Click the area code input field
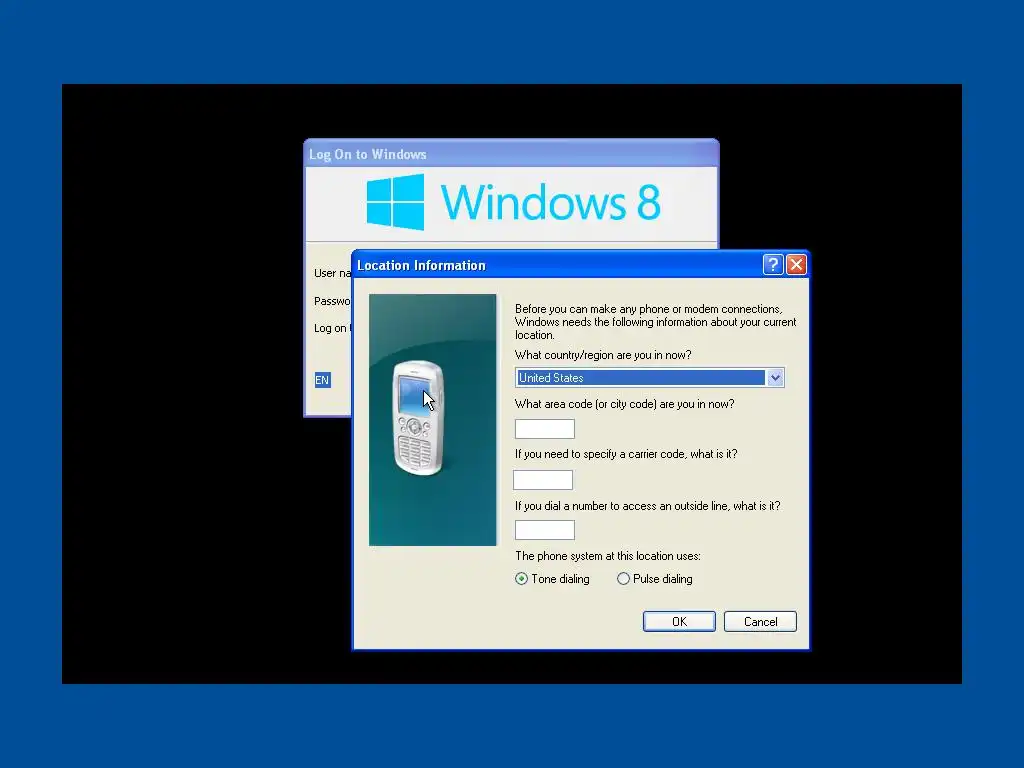Screen dimensions: 1024x768 pyautogui.click(x=545, y=429)
